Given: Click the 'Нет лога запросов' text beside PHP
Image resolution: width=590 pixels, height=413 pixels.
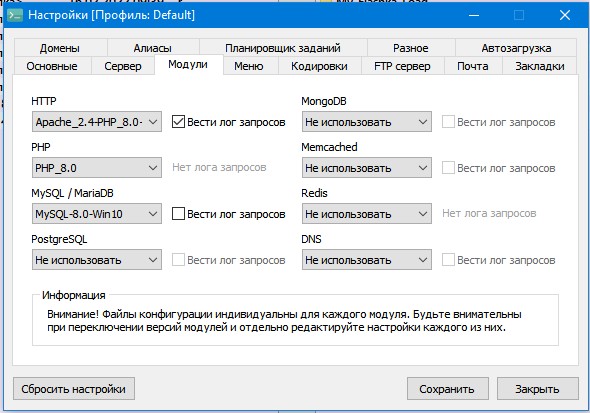Looking at the screenshot, I should 219,167.
